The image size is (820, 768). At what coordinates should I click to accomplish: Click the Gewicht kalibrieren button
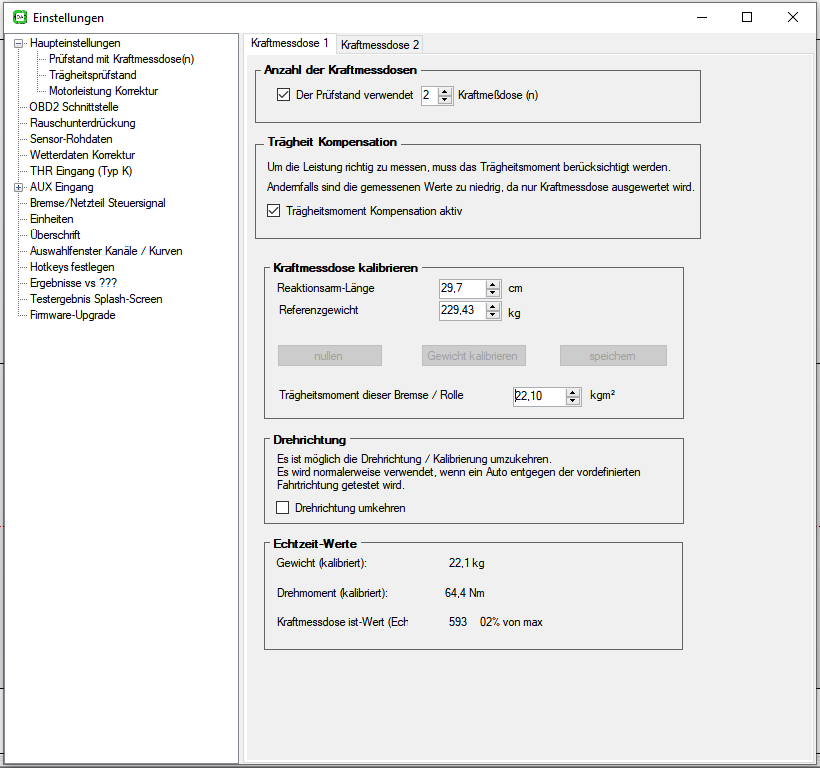(474, 356)
